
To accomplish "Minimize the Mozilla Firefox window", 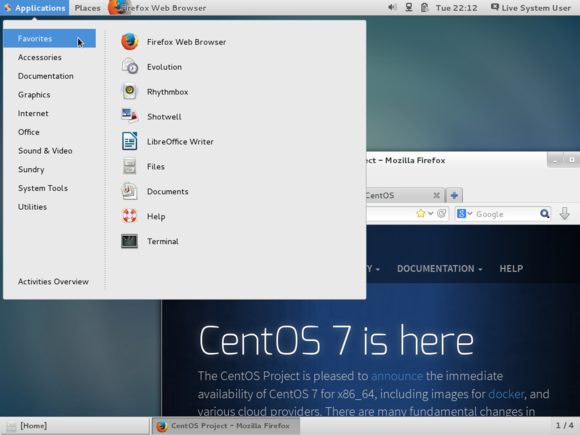I will [555, 160].
